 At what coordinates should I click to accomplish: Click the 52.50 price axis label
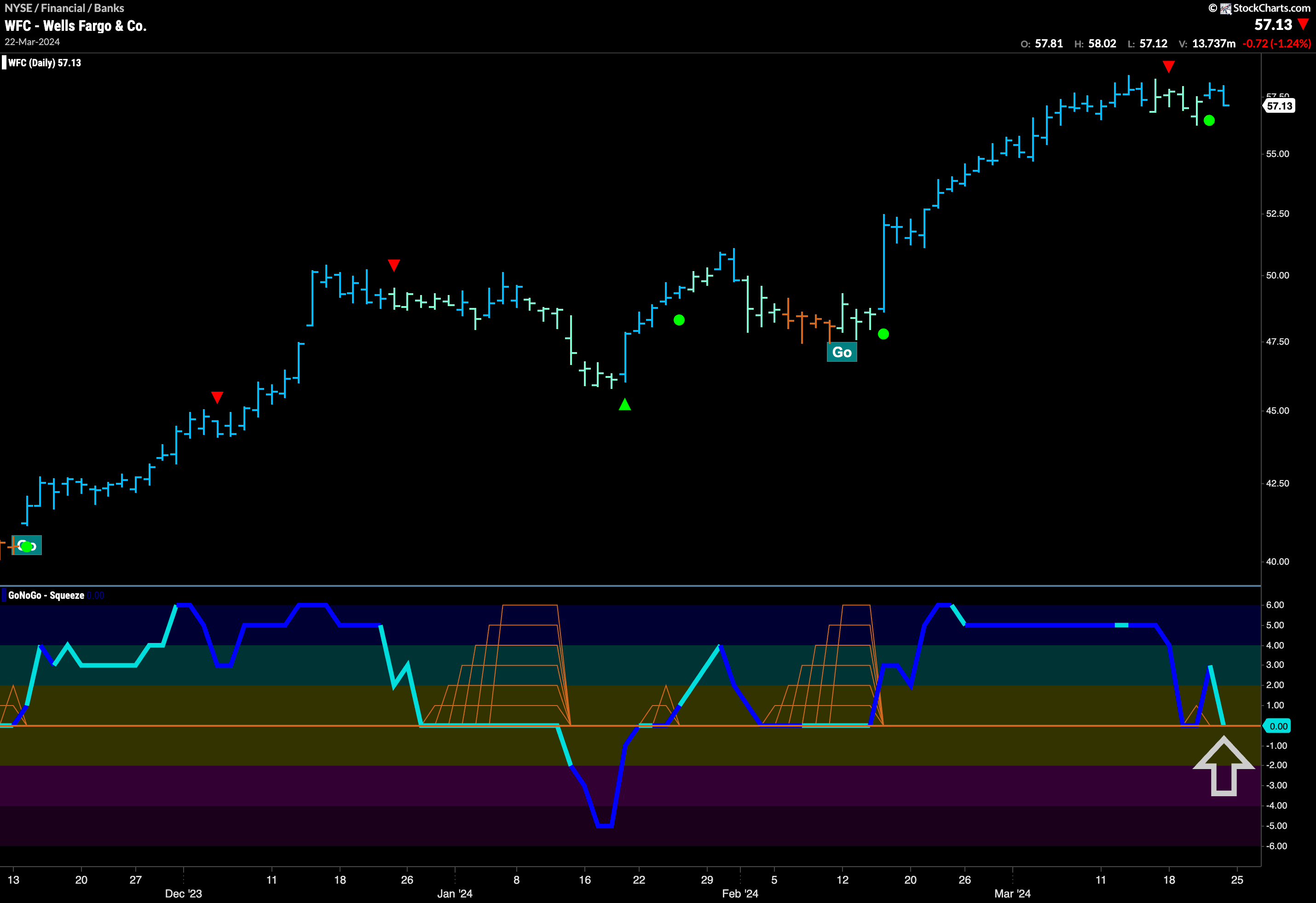pyautogui.click(x=1277, y=214)
